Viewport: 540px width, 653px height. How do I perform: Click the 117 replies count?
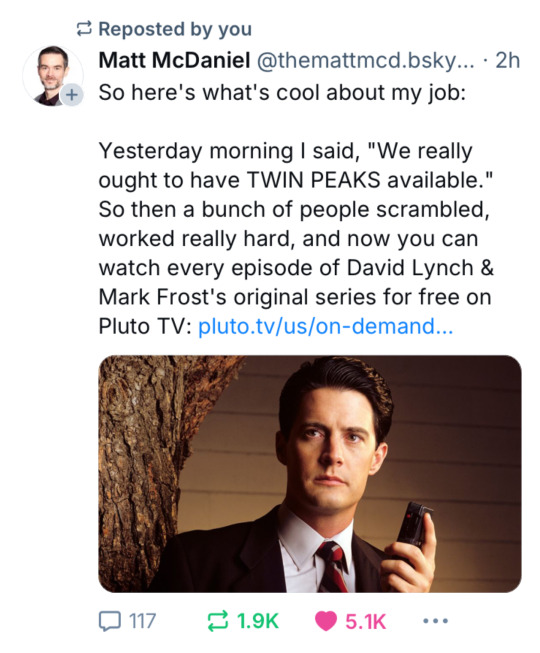[x=142, y=621]
